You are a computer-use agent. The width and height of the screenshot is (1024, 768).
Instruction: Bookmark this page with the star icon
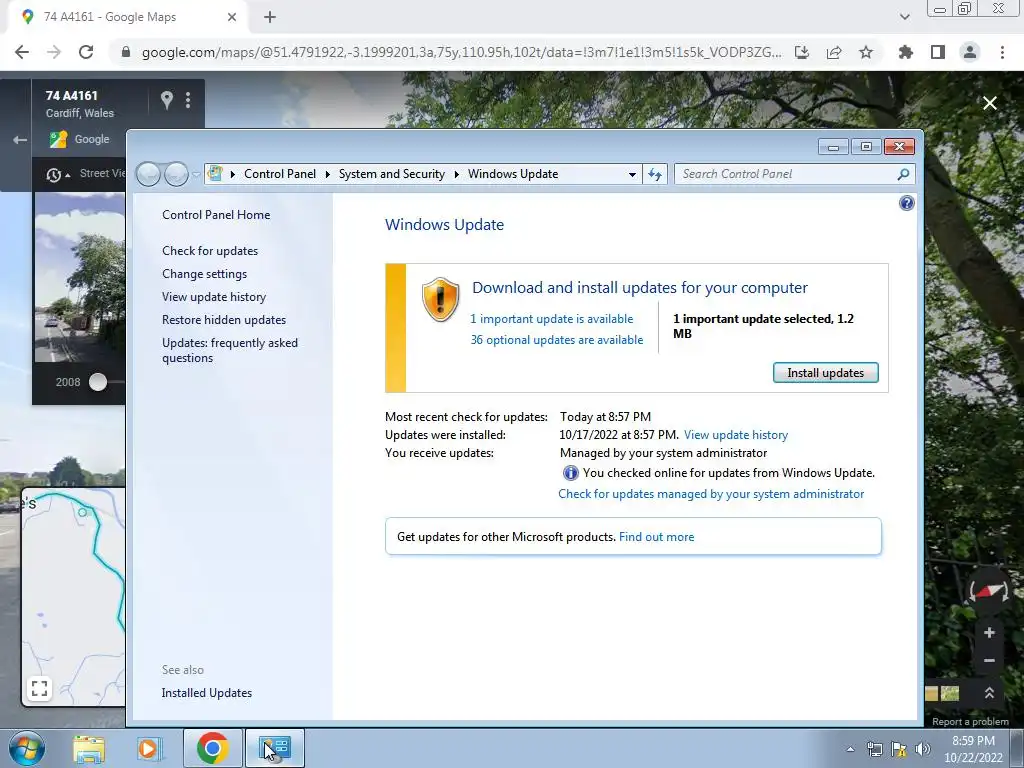tap(866, 52)
